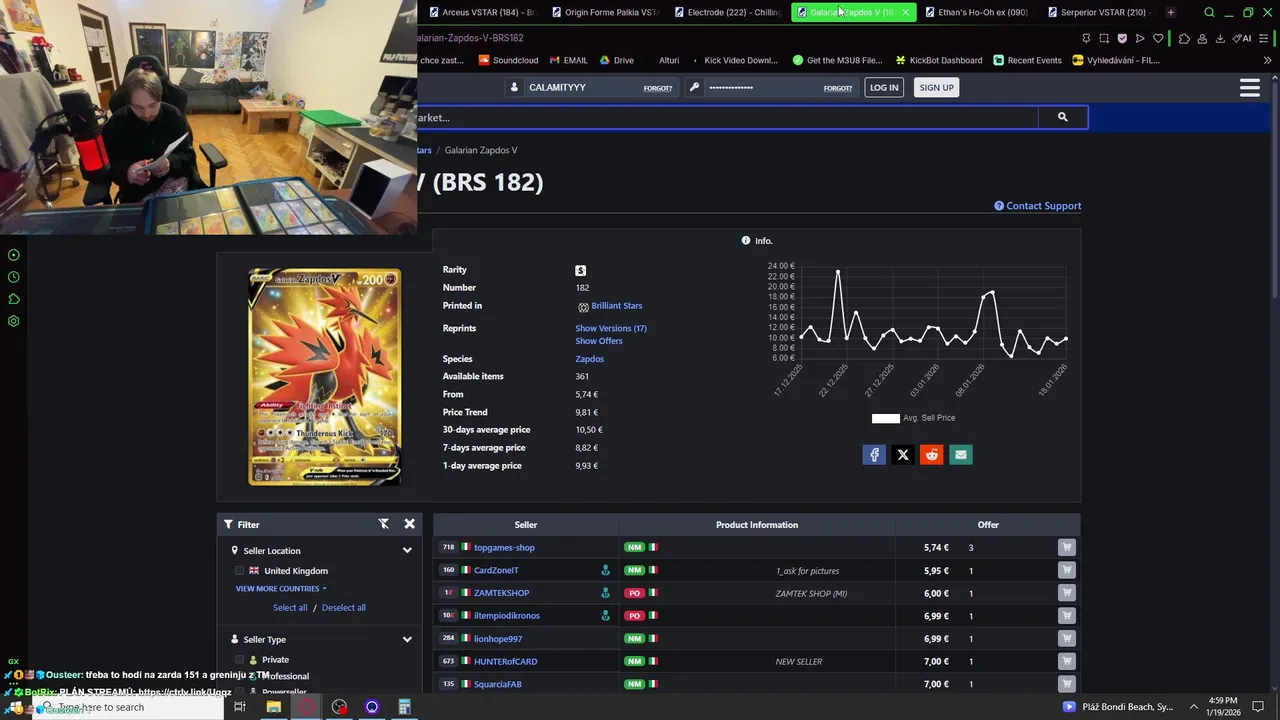The image size is (1280, 720).
Task: Click the SIGN UP button
Action: pyautogui.click(x=936, y=87)
